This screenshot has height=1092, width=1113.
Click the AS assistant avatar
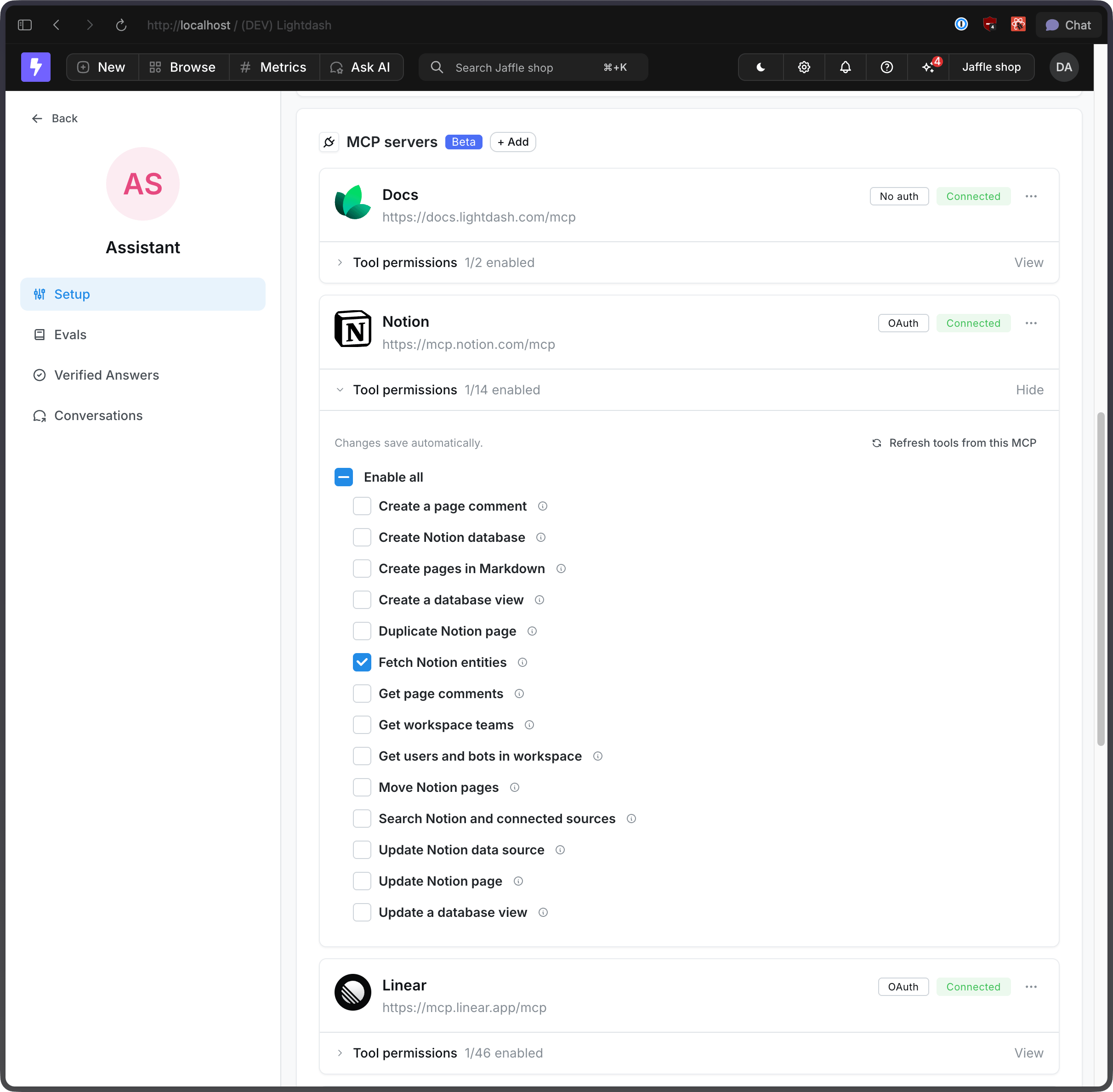click(x=143, y=184)
